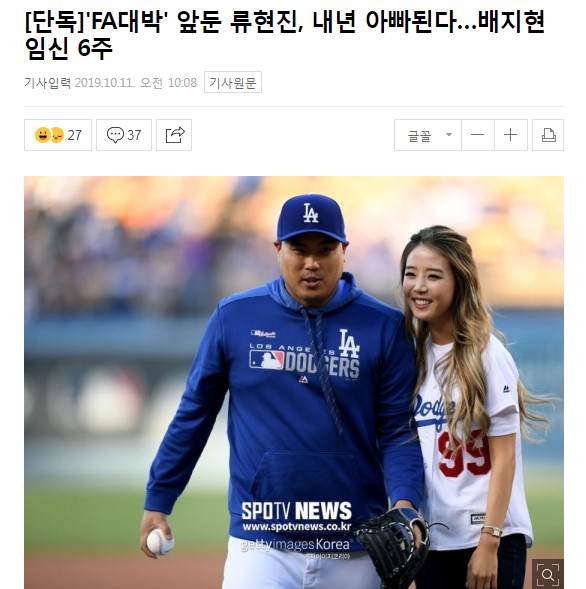The height and width of the screenshot is (589, 586).
Task: Open the share article icon
Action: tap(174, 135)
